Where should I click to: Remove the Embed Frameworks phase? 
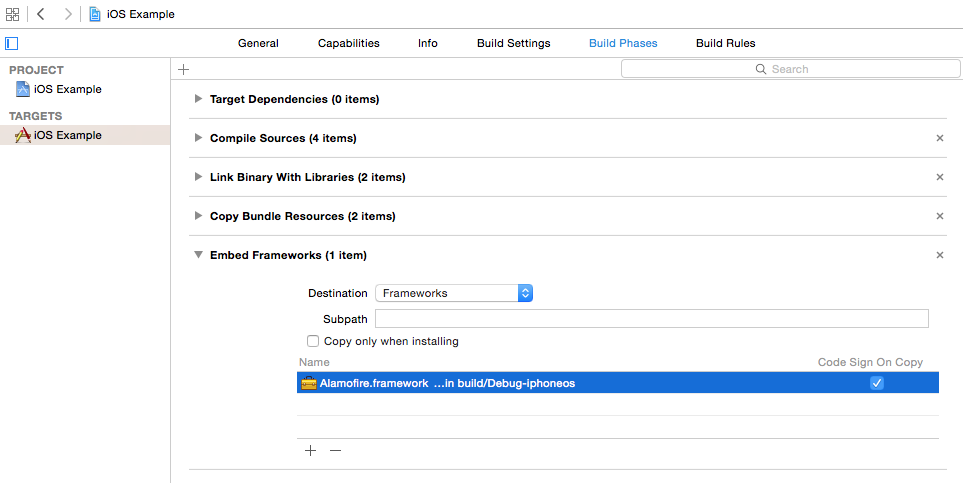(x=940, y=255)
